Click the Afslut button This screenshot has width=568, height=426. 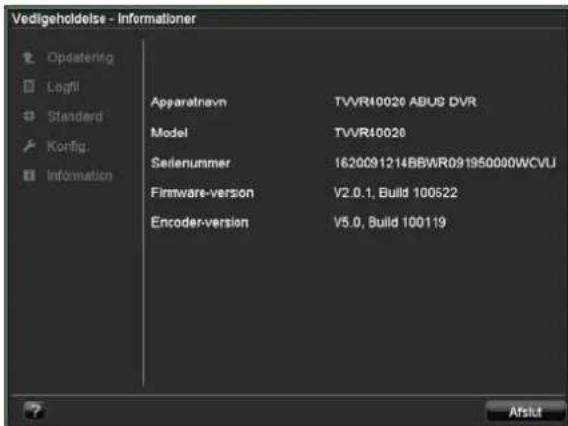[525, 412]
